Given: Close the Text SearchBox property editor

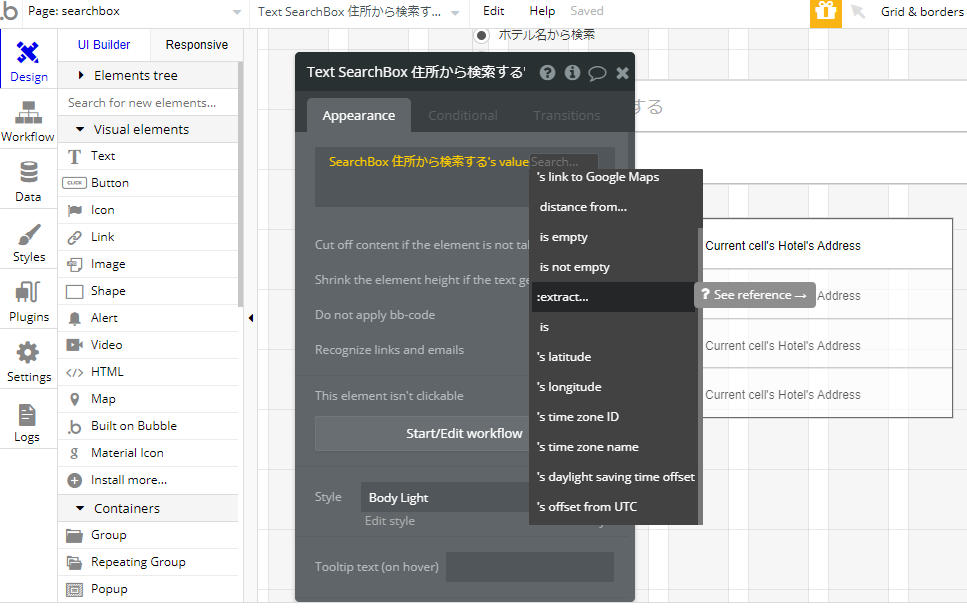Looking at the screenshot, I should click(622, 73).
